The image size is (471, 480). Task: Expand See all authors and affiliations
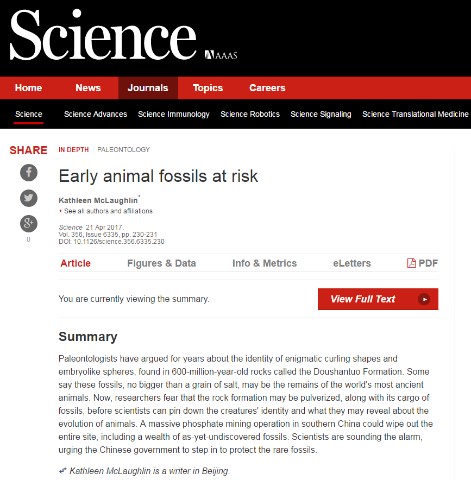tap(106, 211)
